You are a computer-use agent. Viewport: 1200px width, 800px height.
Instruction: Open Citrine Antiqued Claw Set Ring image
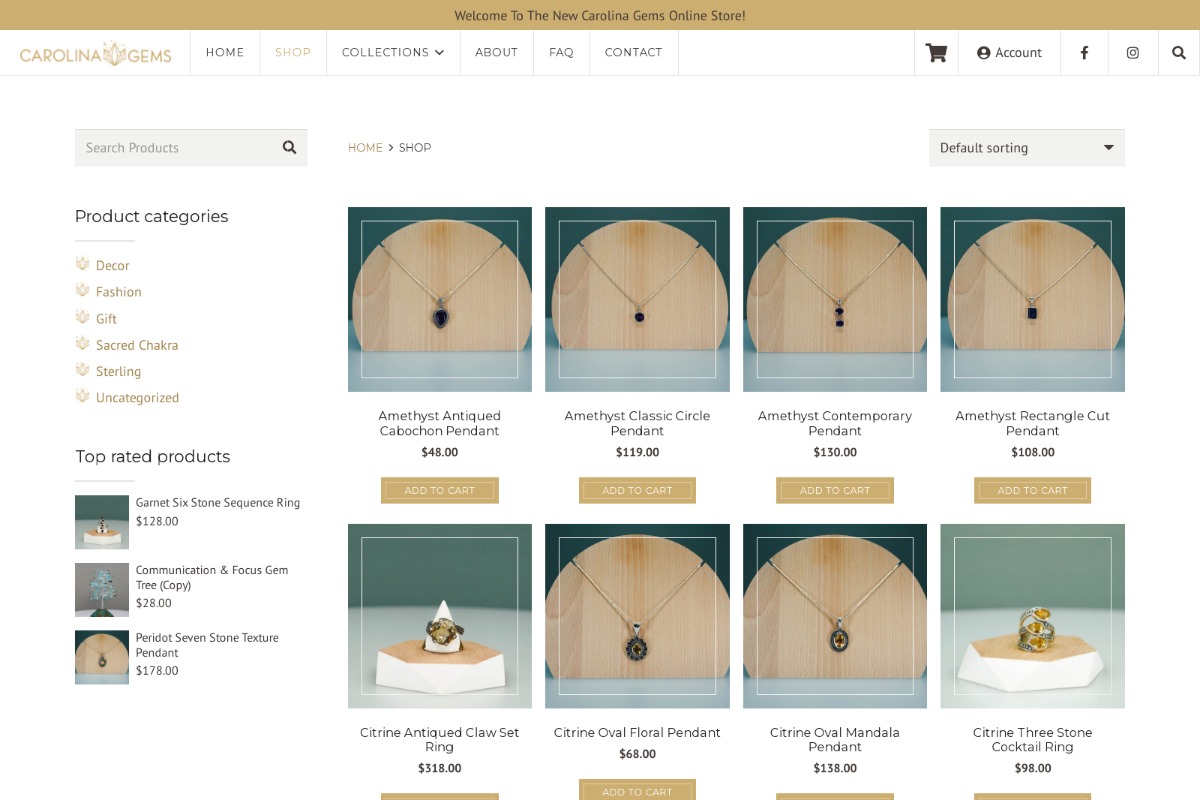(440, 616)
